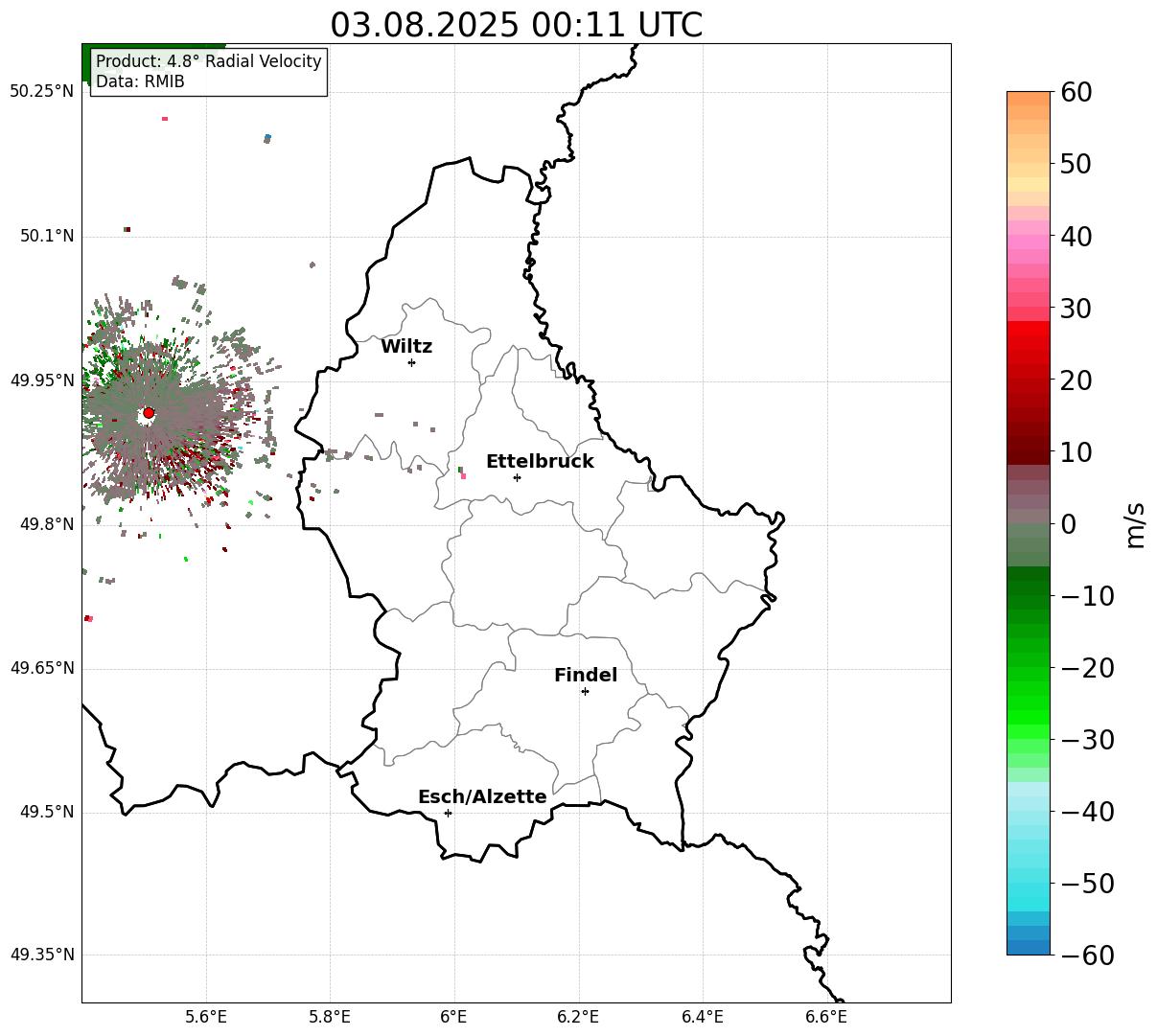The image size is (1157, 1036).
Task: Click the 6°E longitude axis label
Action: (454, 1017)
